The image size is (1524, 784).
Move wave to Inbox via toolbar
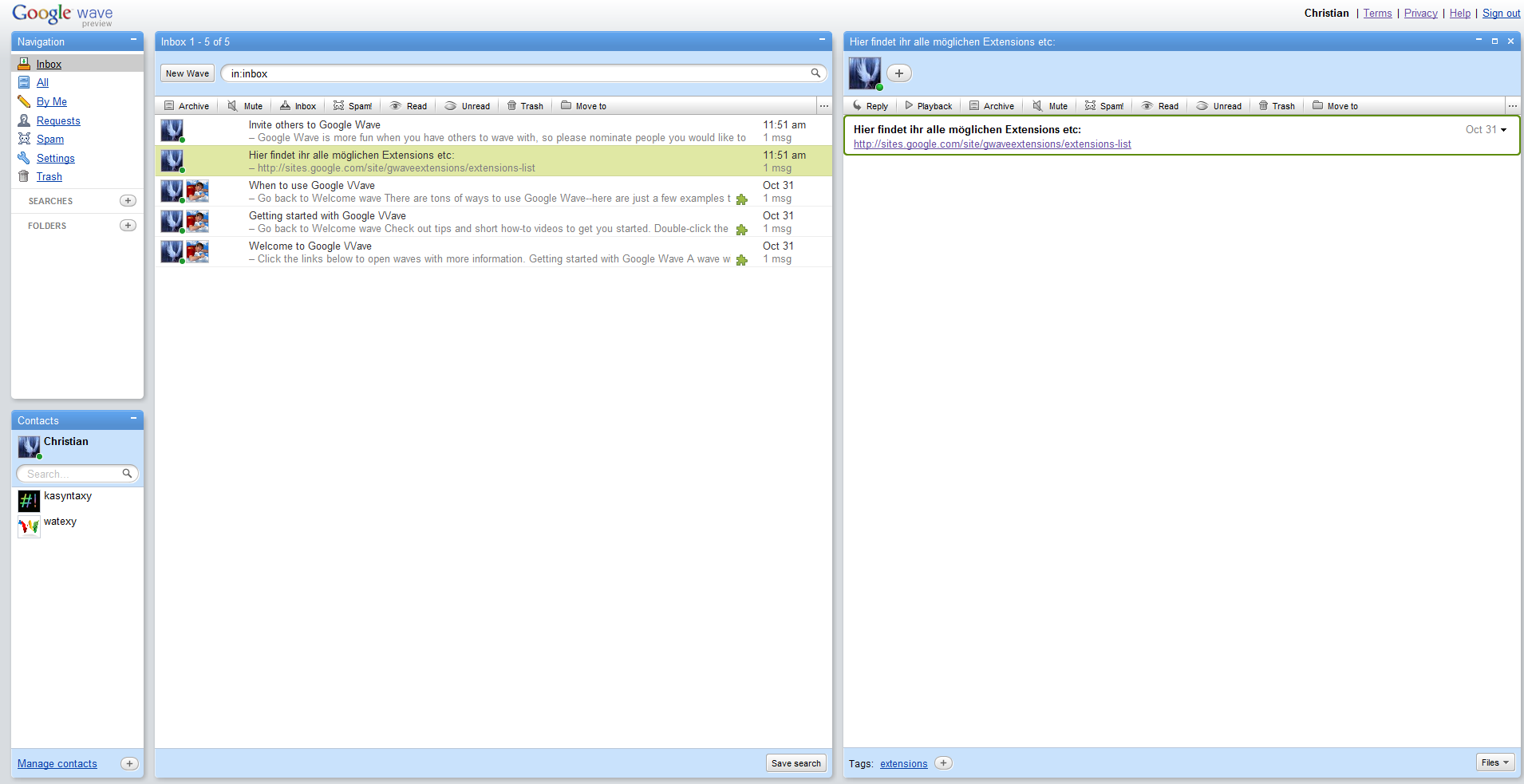(298, 106)
